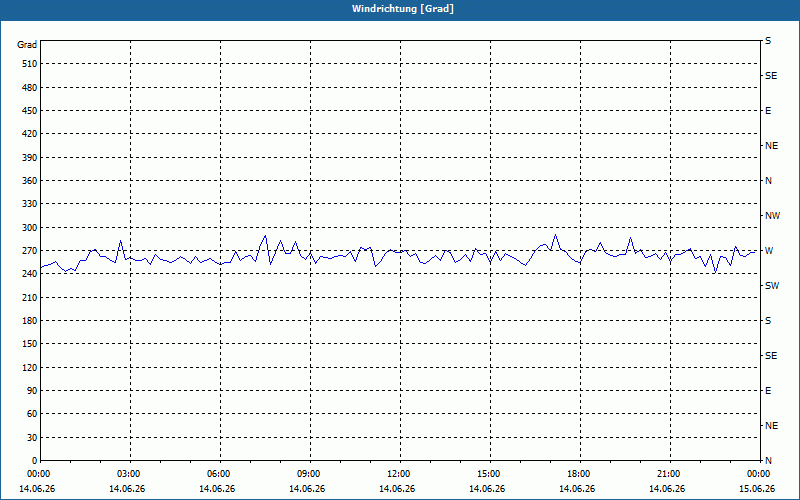The height and width of the screenshot is (500, 800).
Task: Click the SW compass label
Action: point(772,286)
